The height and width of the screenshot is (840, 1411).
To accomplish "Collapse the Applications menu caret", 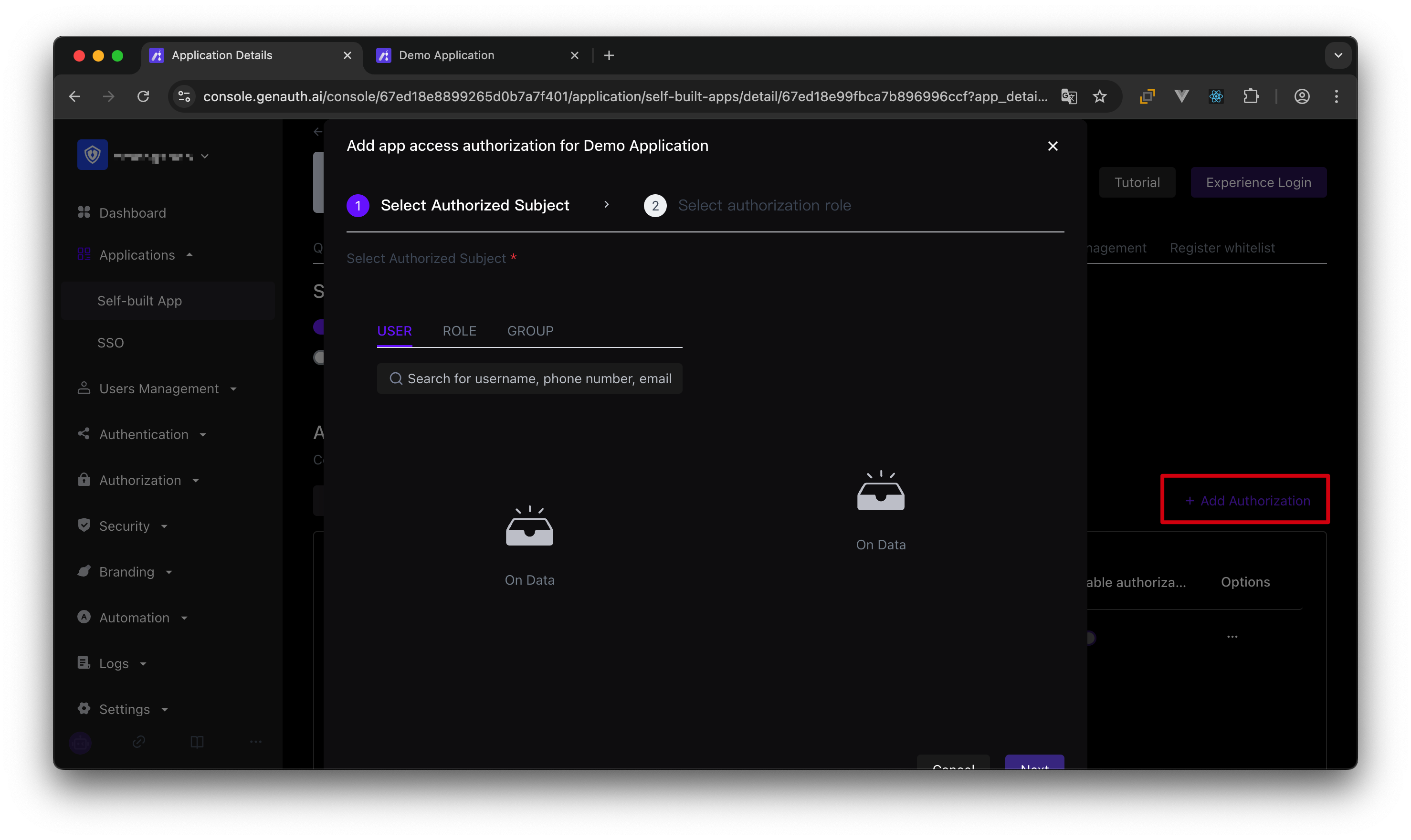I will coord(190,255).
